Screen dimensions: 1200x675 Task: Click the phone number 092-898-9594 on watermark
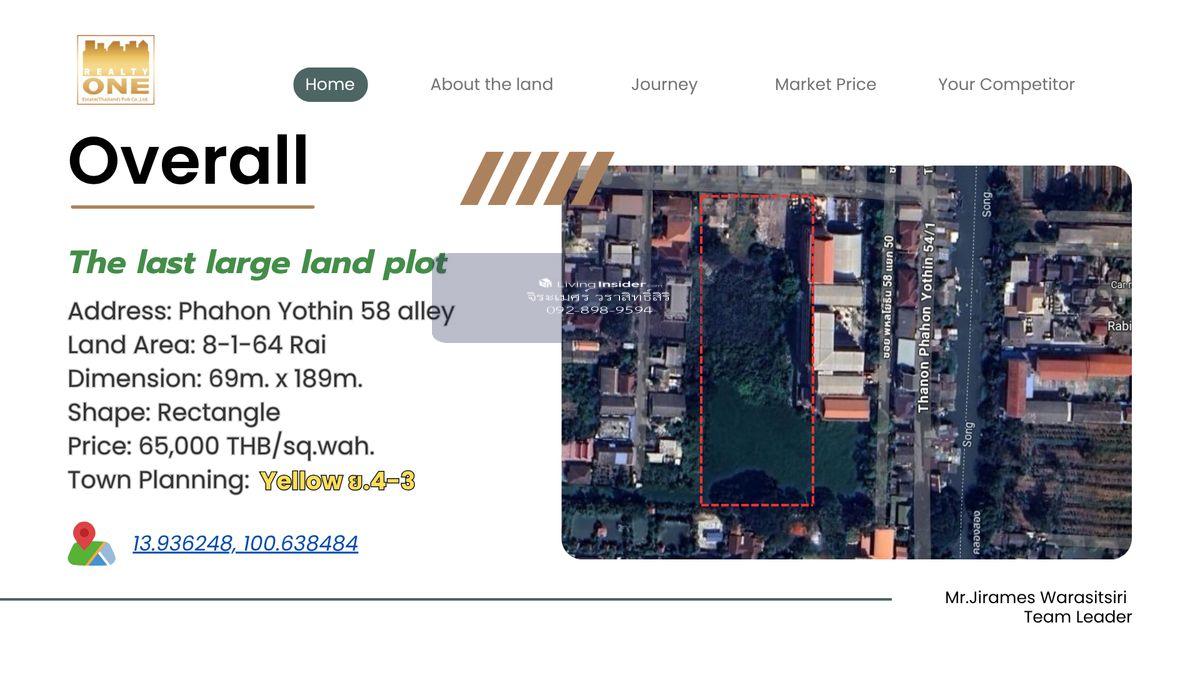click(x=599, y=310)
